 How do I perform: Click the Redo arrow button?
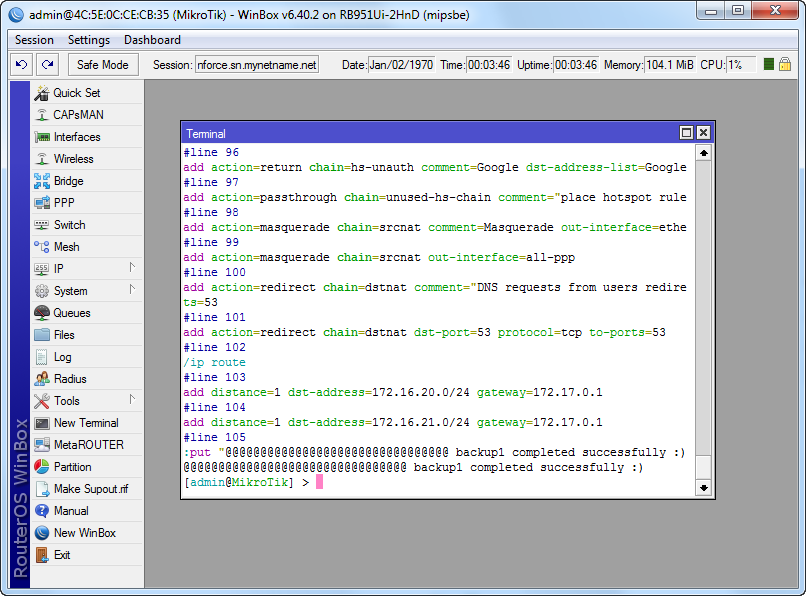(48, 65)
